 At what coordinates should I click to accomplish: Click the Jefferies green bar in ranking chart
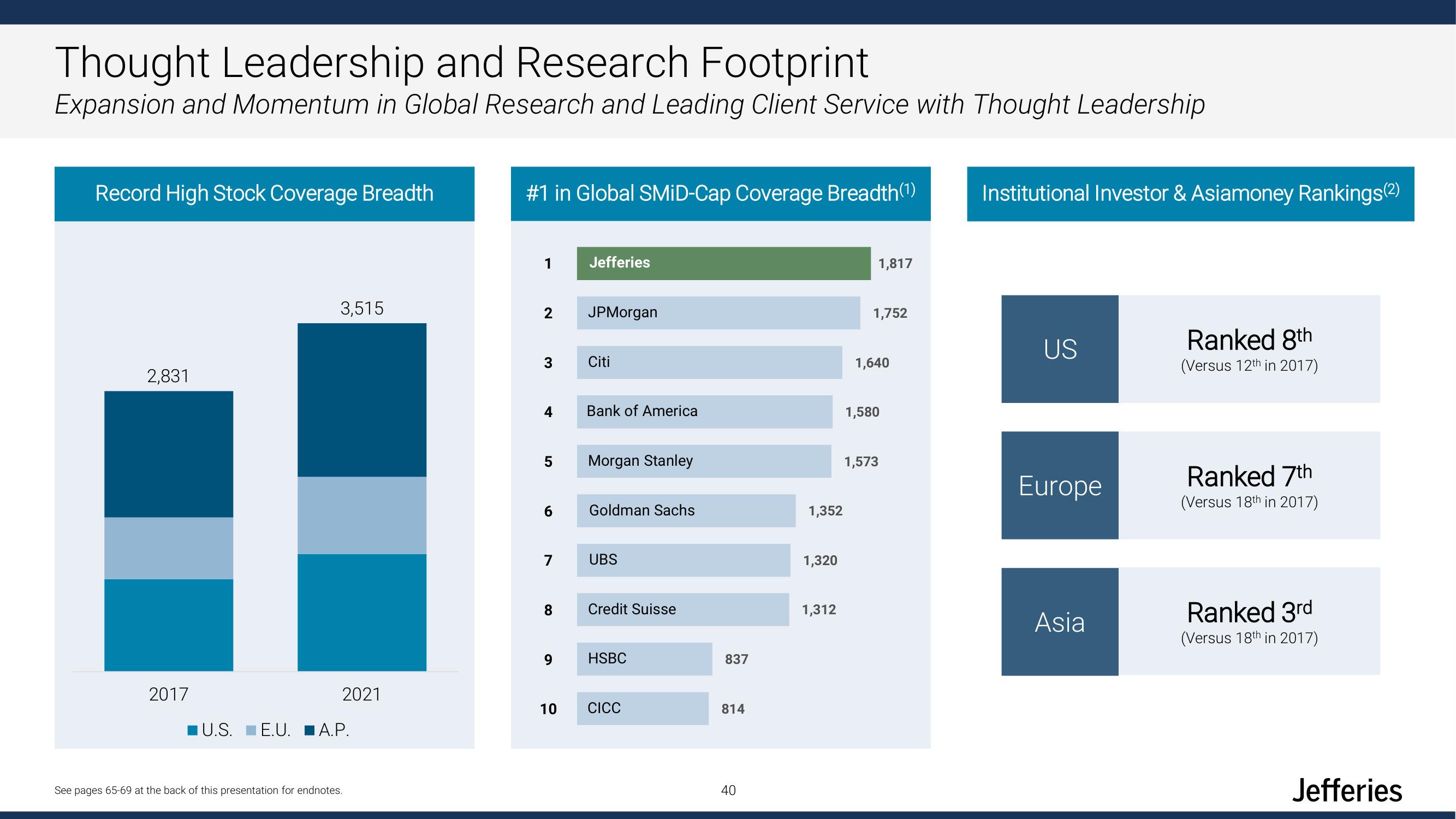723,263
